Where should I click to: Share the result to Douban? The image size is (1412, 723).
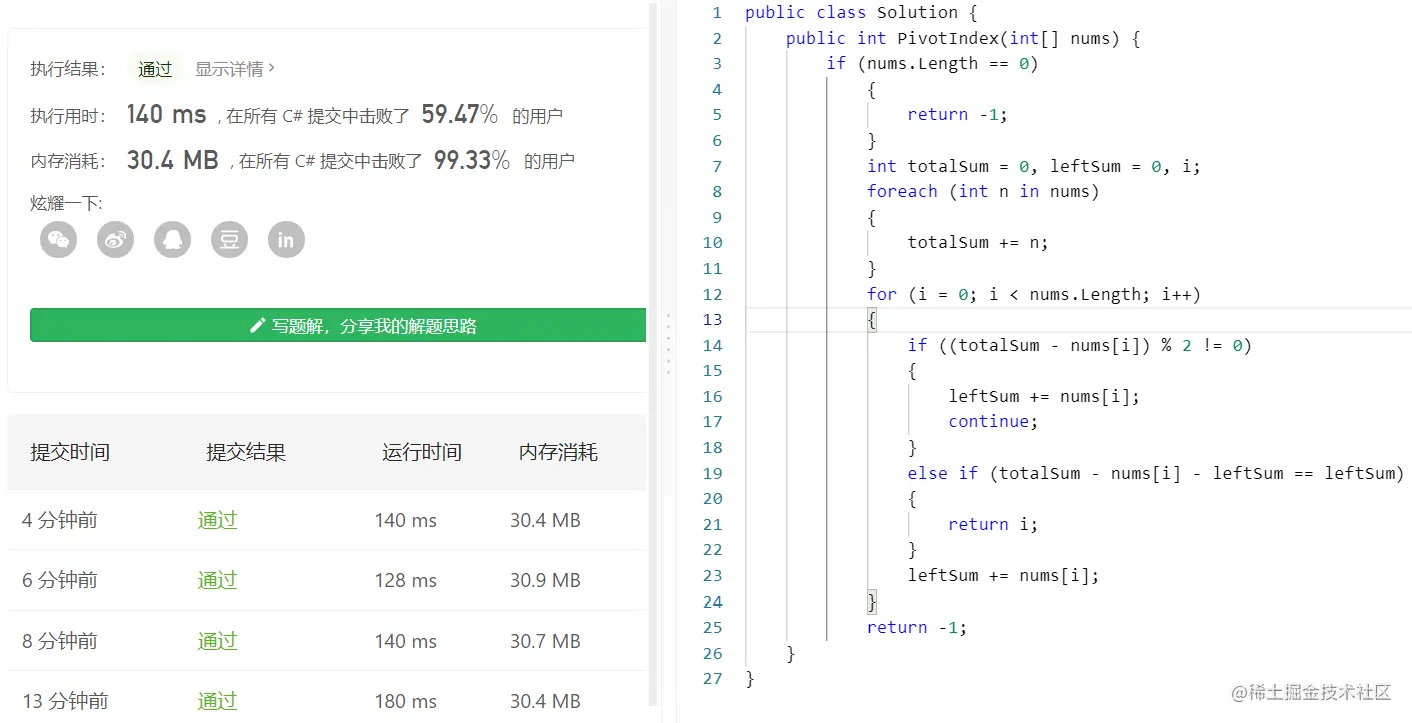[229, 240]
